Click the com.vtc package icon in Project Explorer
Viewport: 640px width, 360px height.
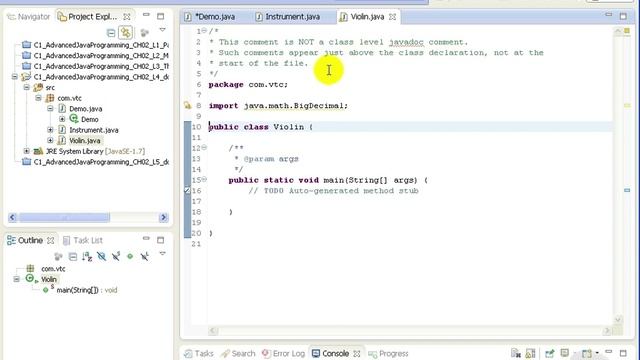click(x=50, y=98)
